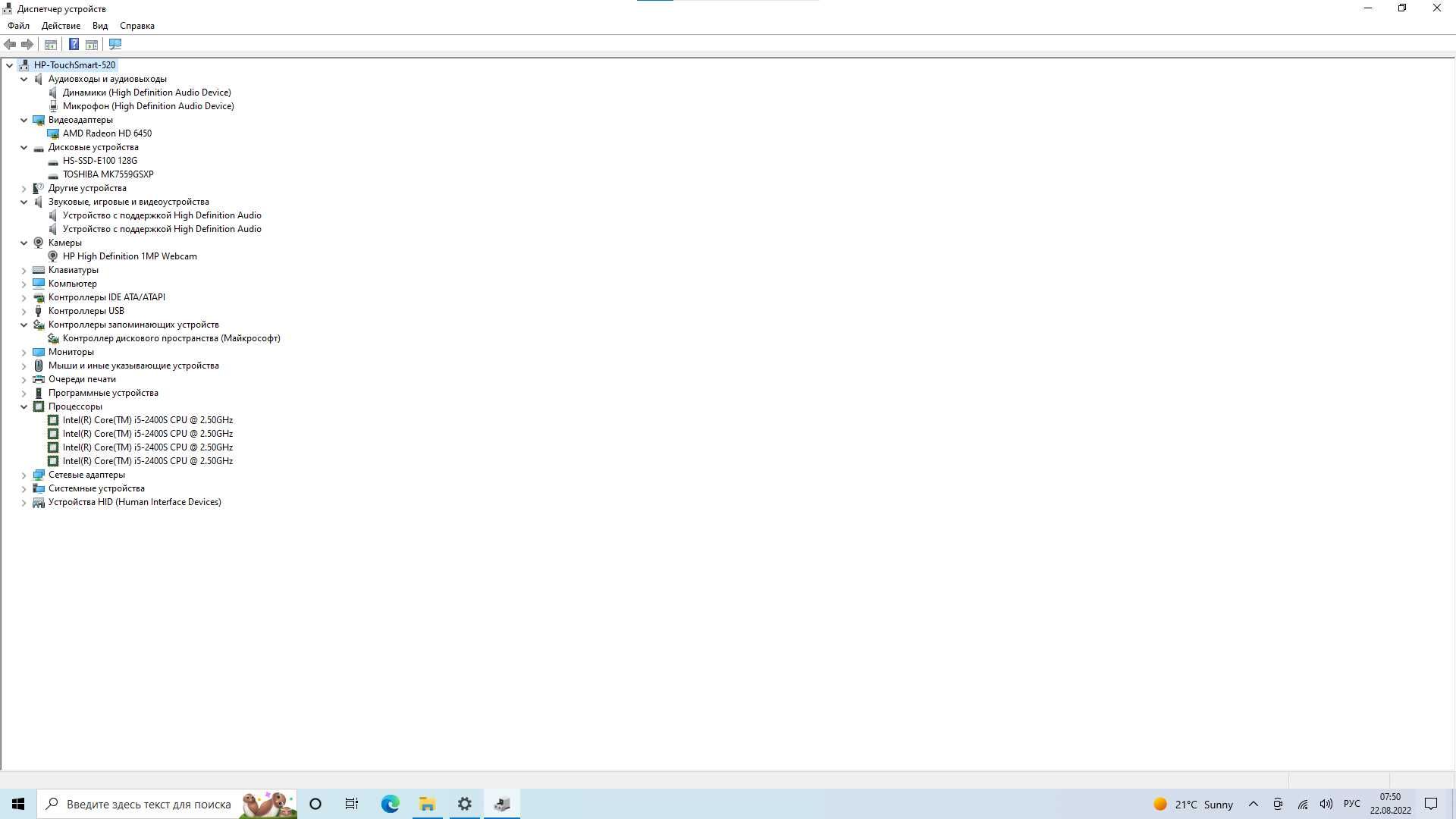Select Intel Core i5-2400S first processor
Screen dimensions: 1456x819
point(147,419)
